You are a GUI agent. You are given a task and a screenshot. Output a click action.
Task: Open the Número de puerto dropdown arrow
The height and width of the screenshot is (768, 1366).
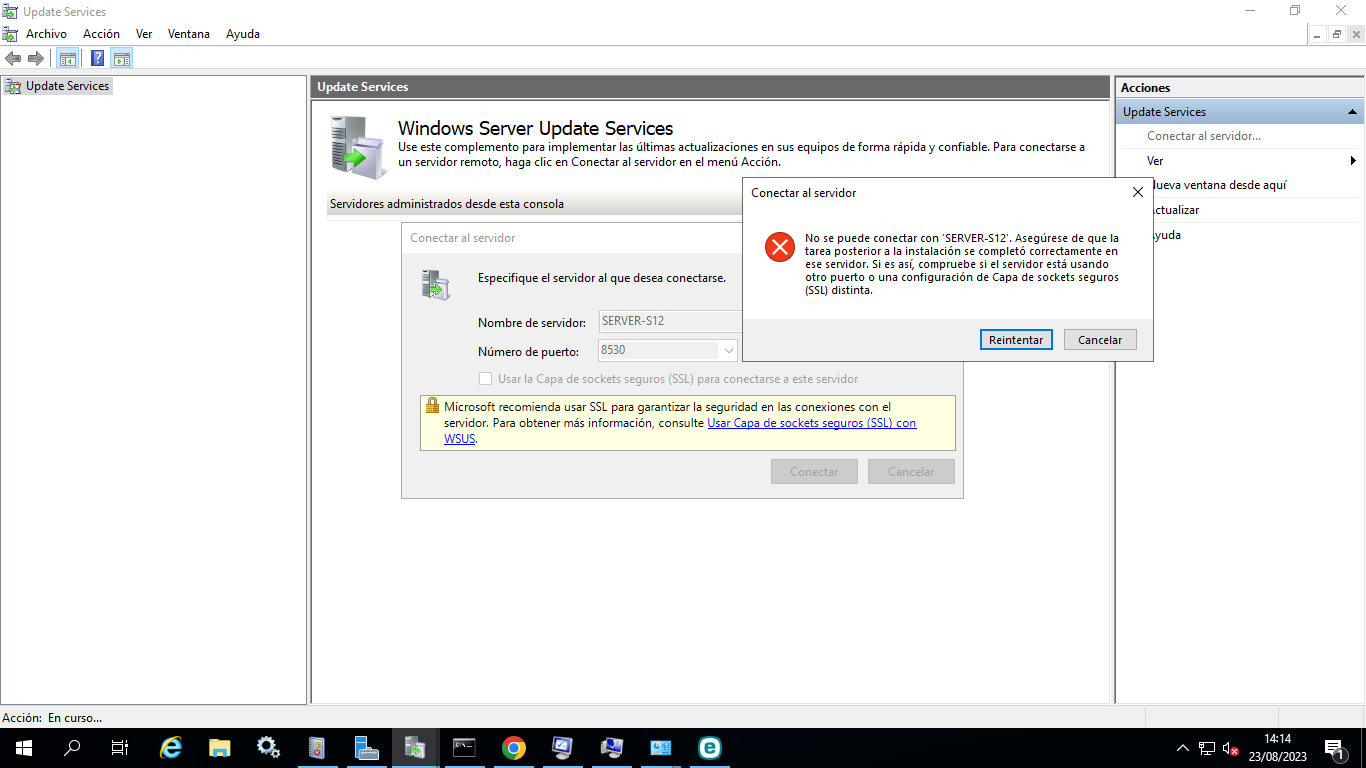(728, 350)
